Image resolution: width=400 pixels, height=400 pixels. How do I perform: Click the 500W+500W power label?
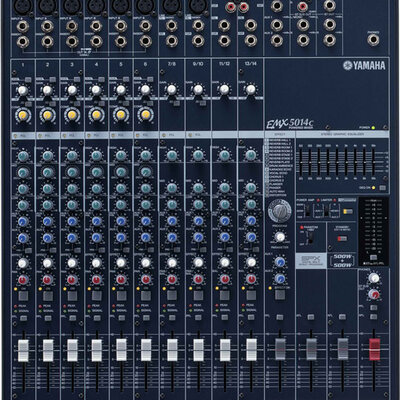coord(343,261)
